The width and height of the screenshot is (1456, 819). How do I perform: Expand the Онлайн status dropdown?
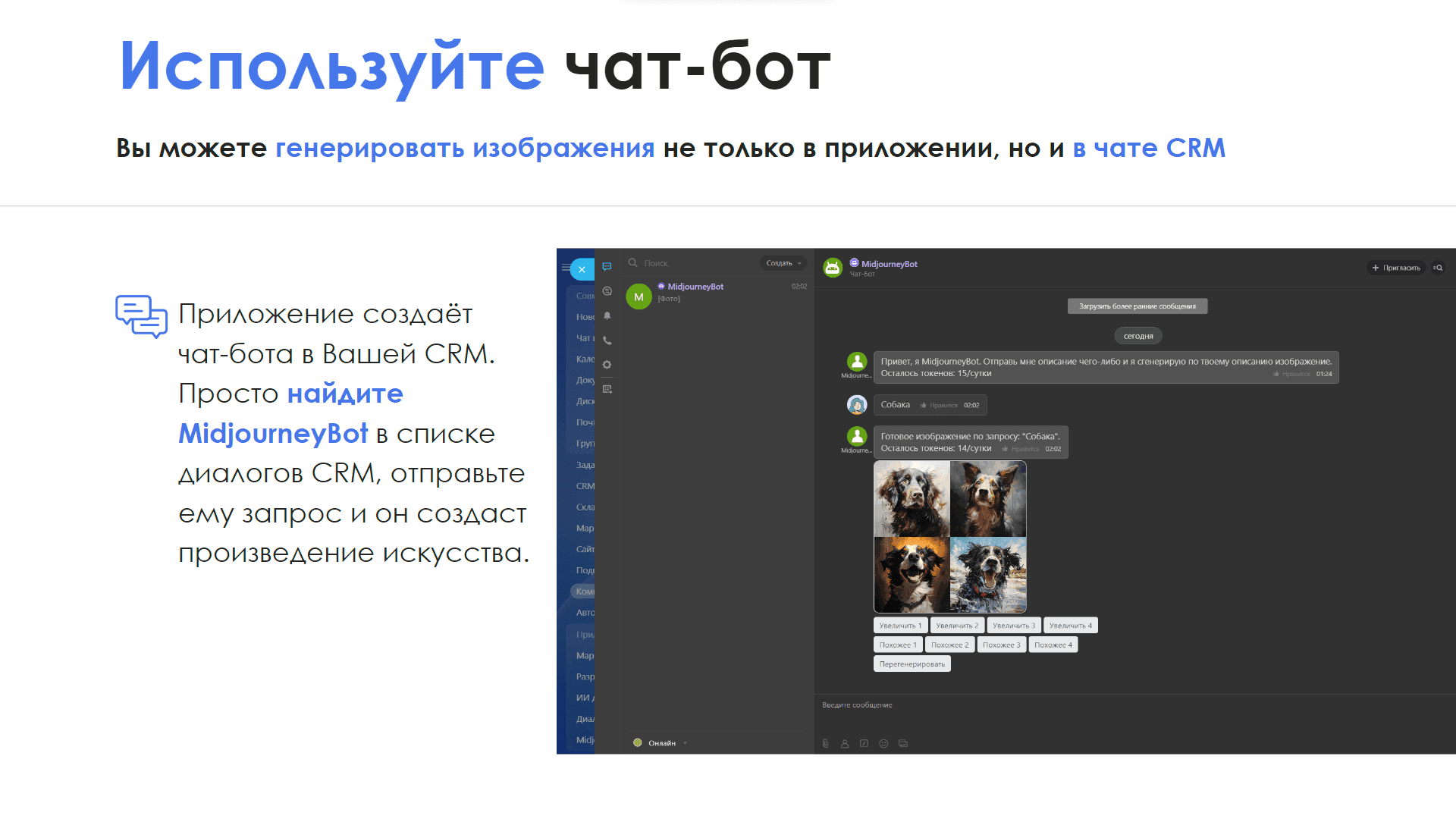click(x=661, y=743)
